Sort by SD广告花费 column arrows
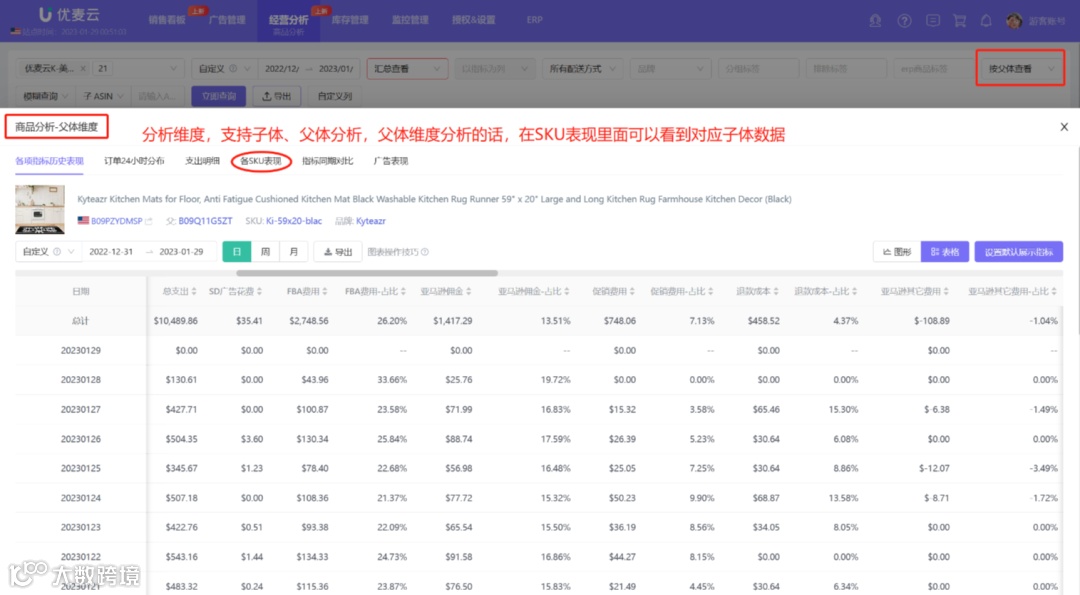1080x595 pixels. [260, 291]
